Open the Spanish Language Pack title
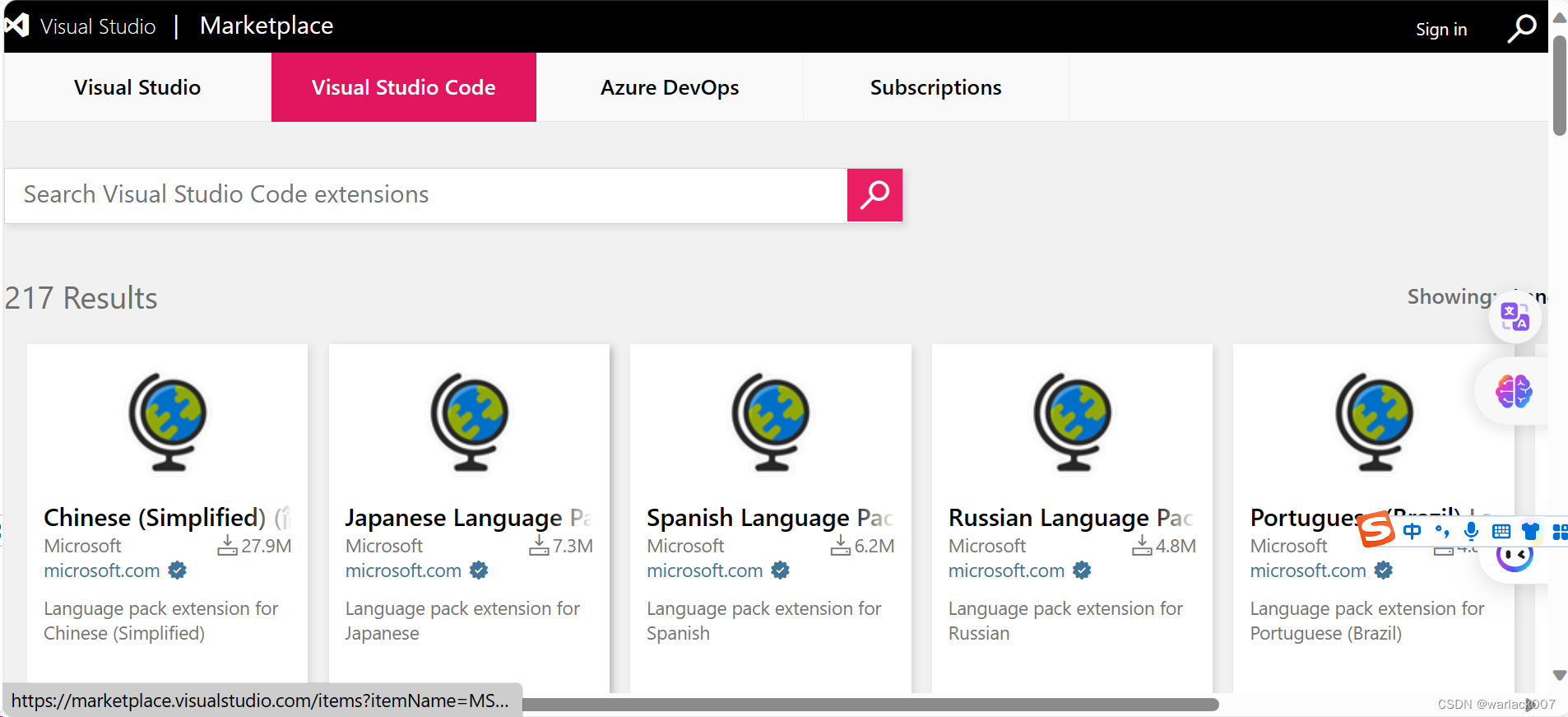The height and width of the screenshot is (717, 1568). [770, 518]
